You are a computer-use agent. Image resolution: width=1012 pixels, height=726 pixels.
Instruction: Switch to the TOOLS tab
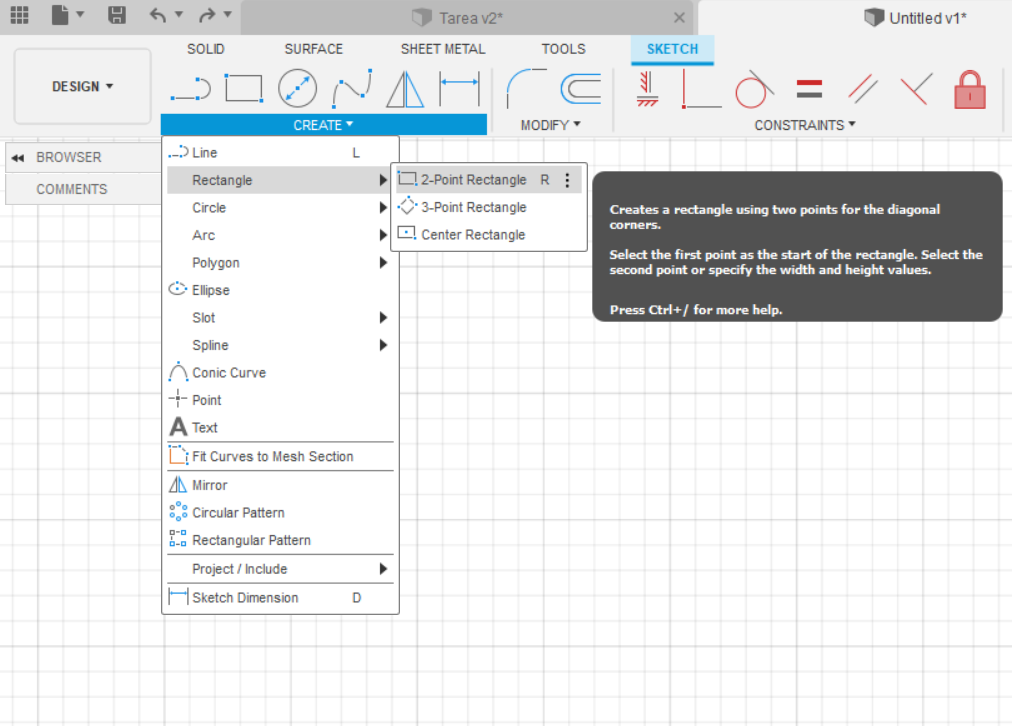tap(563, 49)
